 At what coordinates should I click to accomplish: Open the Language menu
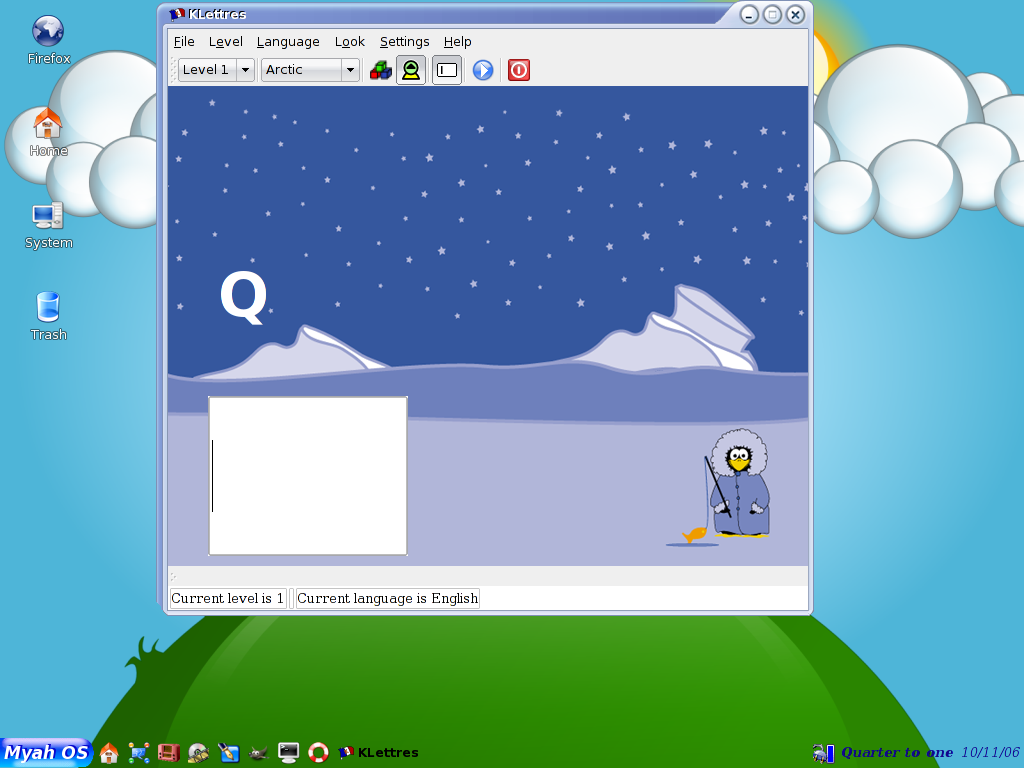tap(288, 42)
